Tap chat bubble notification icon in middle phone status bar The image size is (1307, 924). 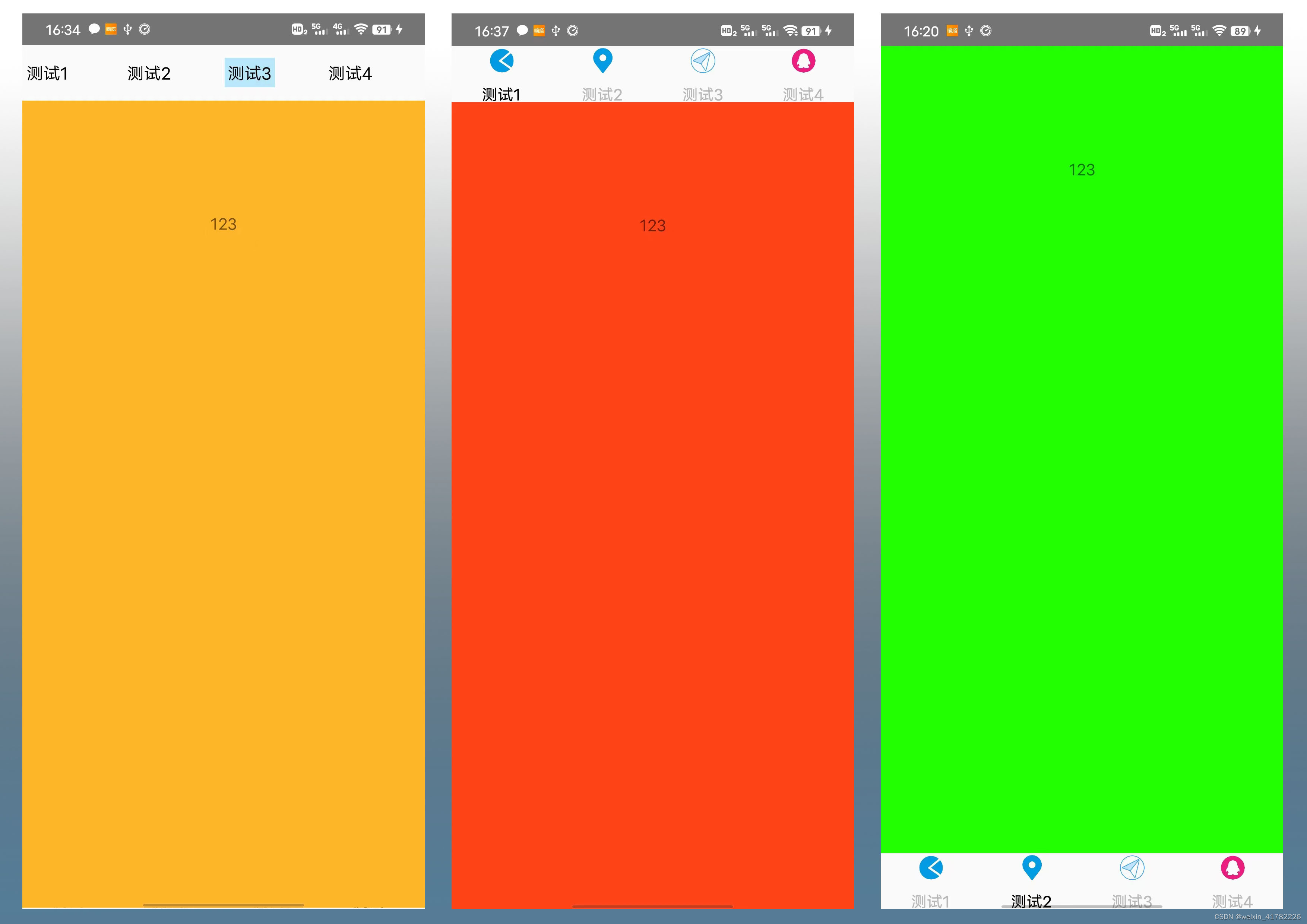(522, 31)
